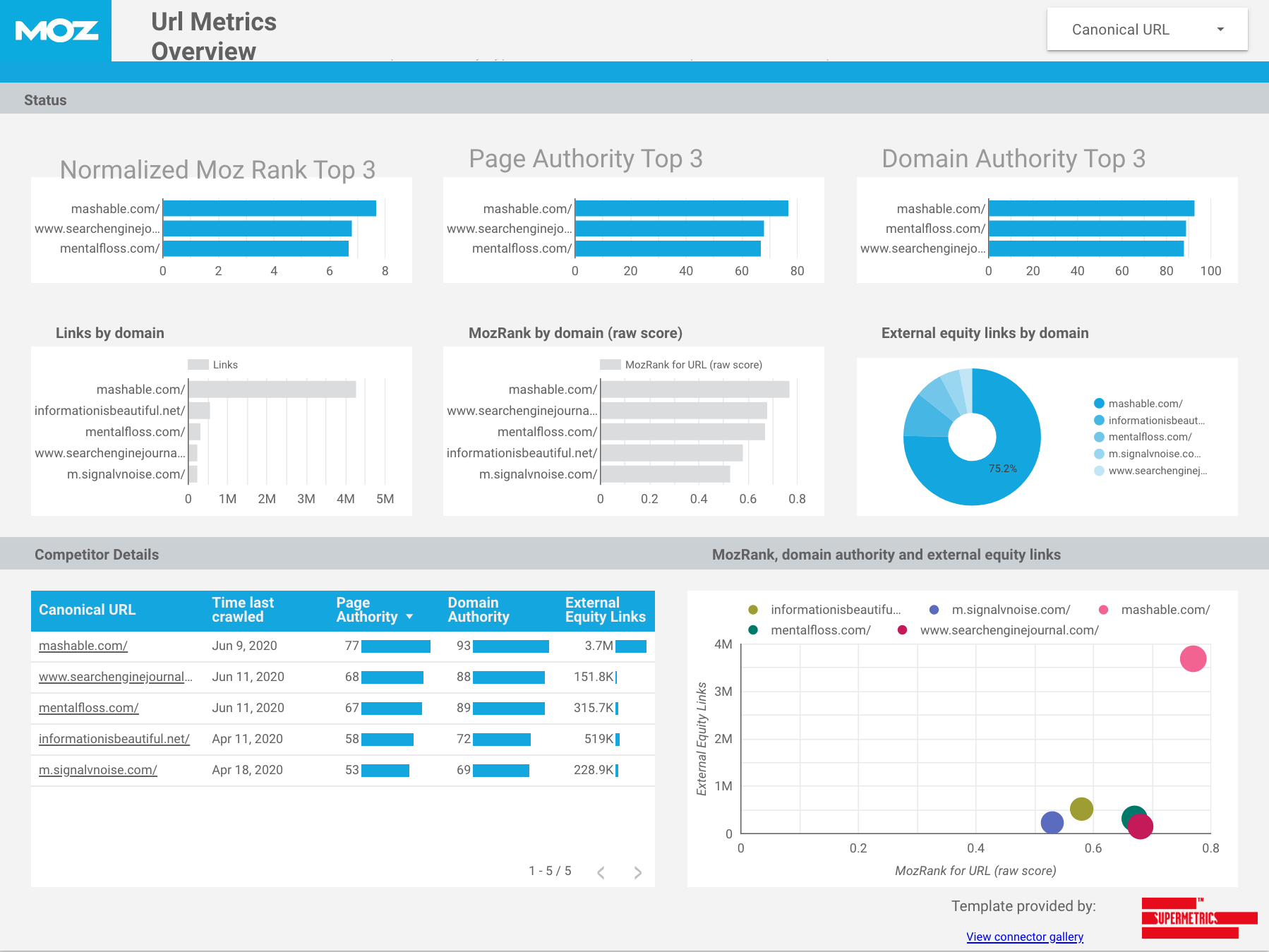The width and height of the screenshot is (1269, 952).
Task: Click mashable.com/ pink bubble in scatter chart
Action: point(1193,658)
